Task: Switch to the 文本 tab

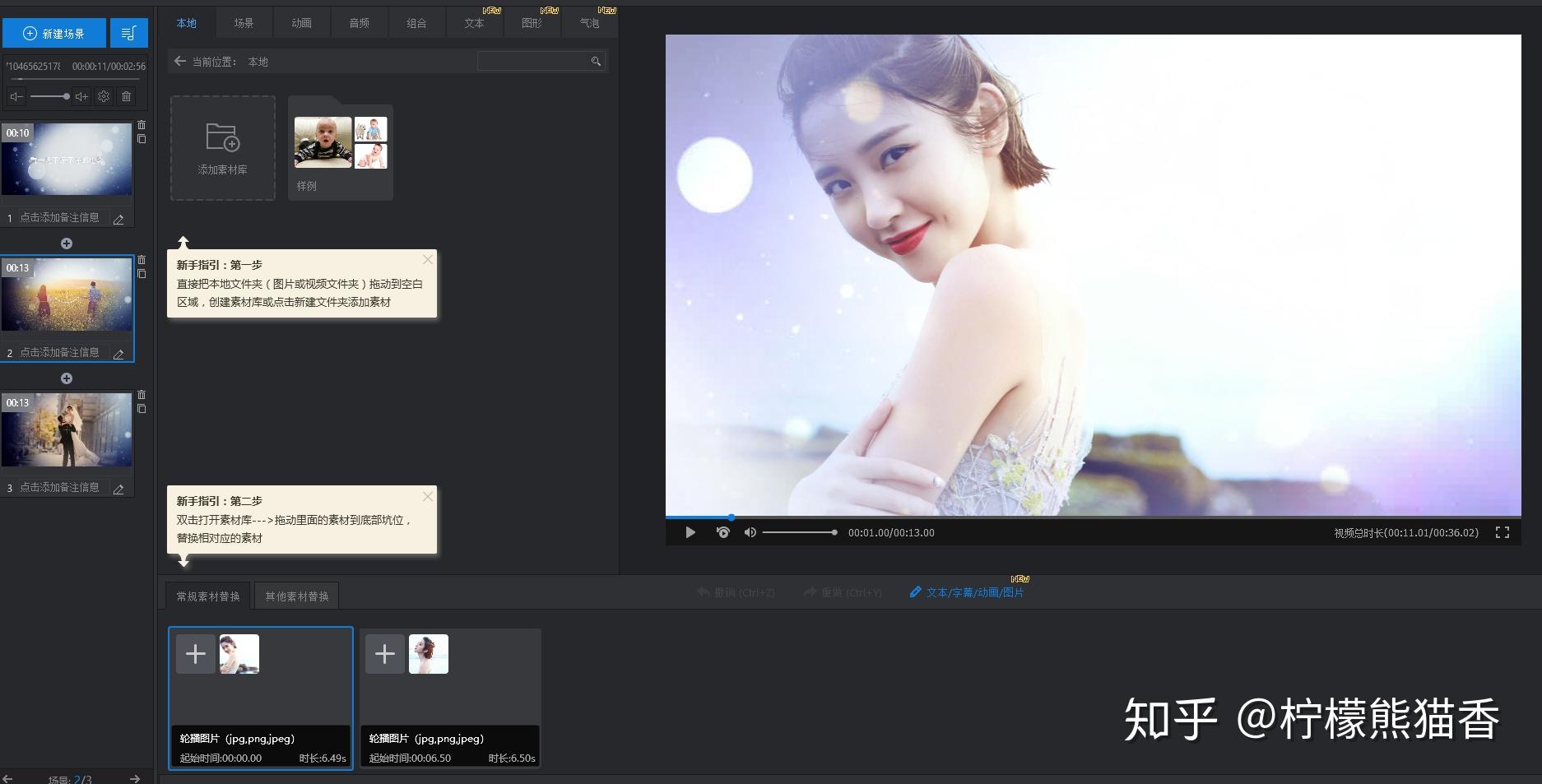Action: (x=475, y=23)
